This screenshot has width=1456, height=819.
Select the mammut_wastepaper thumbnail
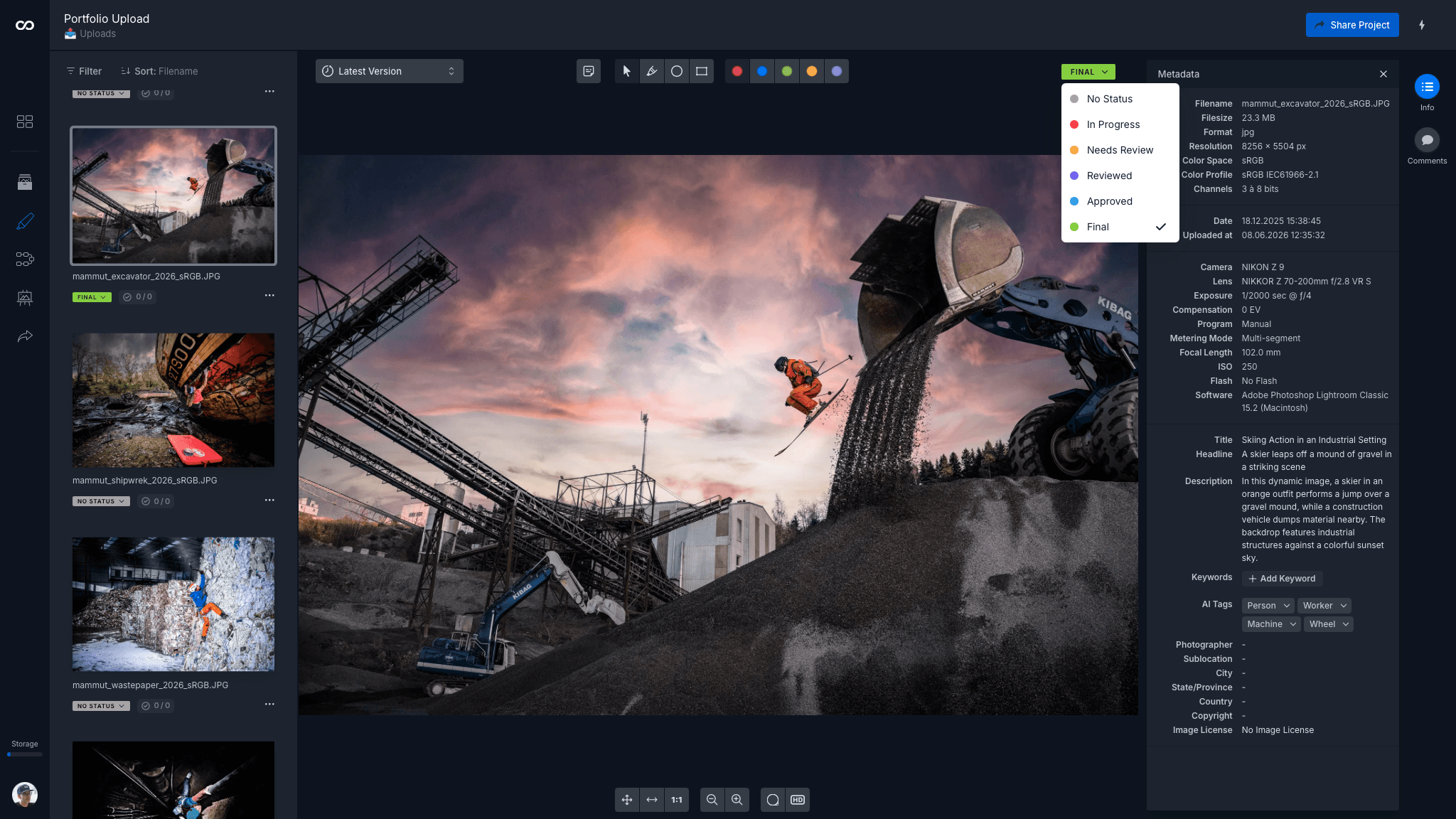point(173,604)
